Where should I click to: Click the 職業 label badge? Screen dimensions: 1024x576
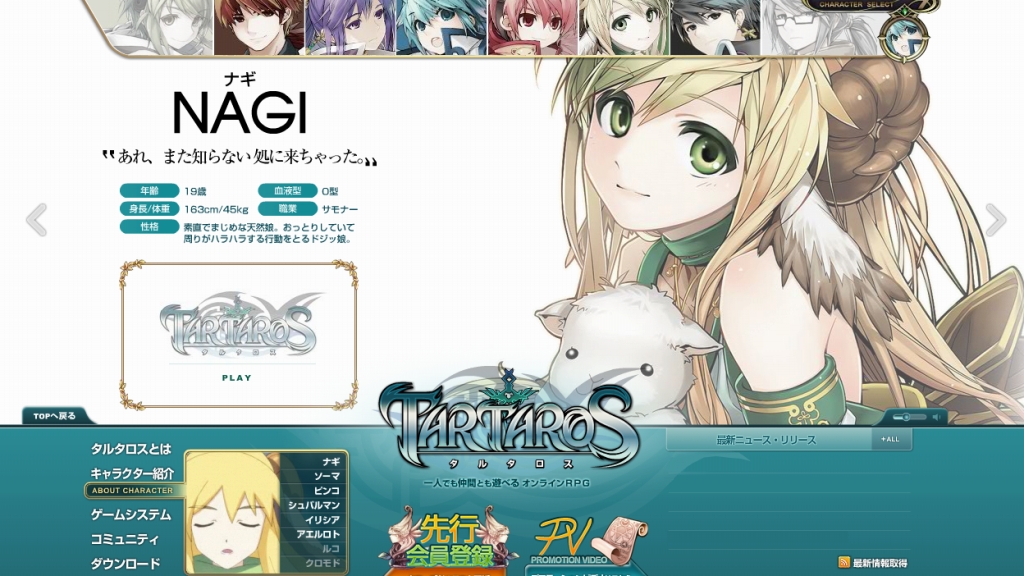click(x=287, y=209)
